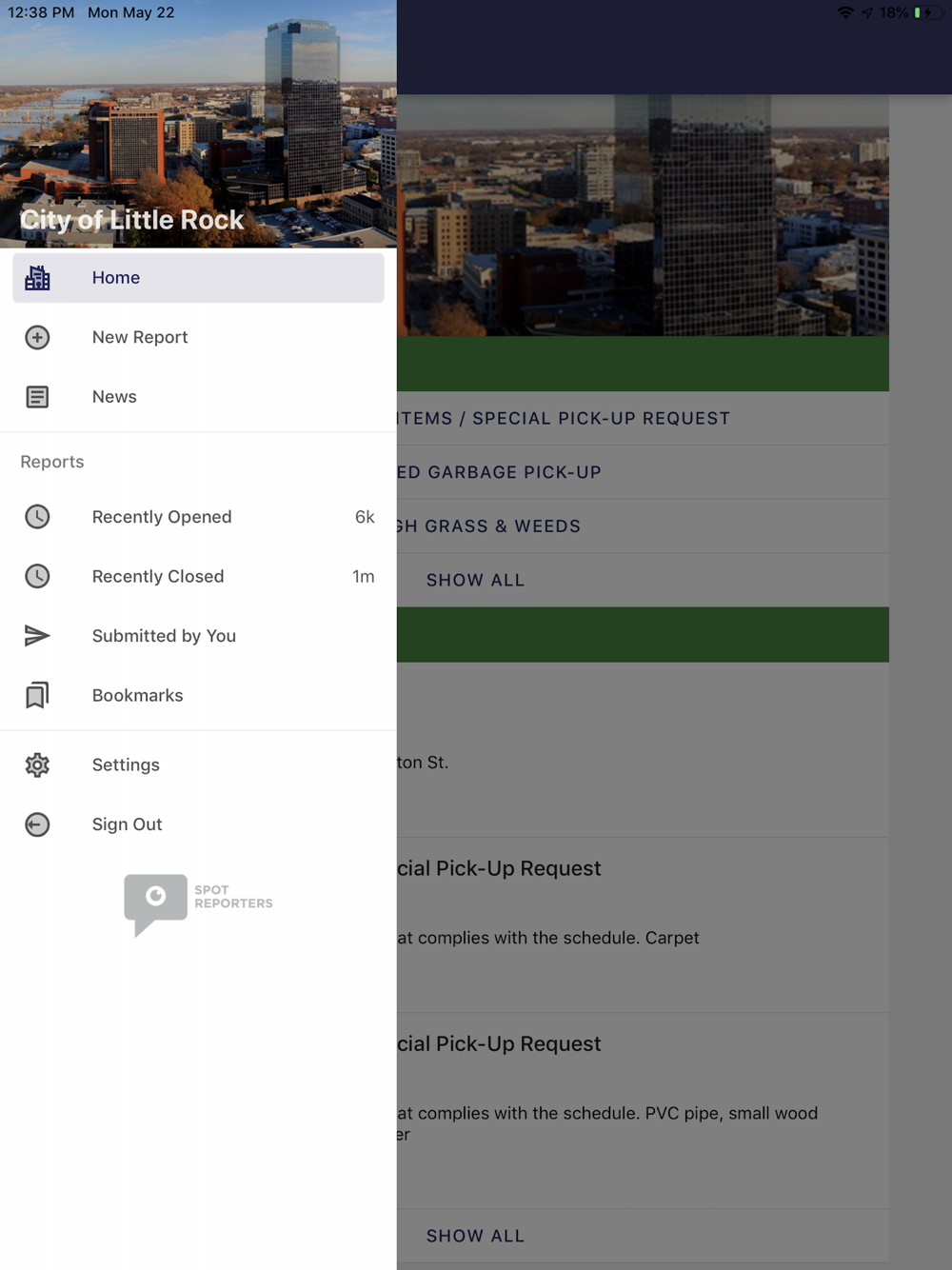Open Recently Opened reports
Image resolution: width=952 pixels, height=1270 pixels.
(198, 517)
